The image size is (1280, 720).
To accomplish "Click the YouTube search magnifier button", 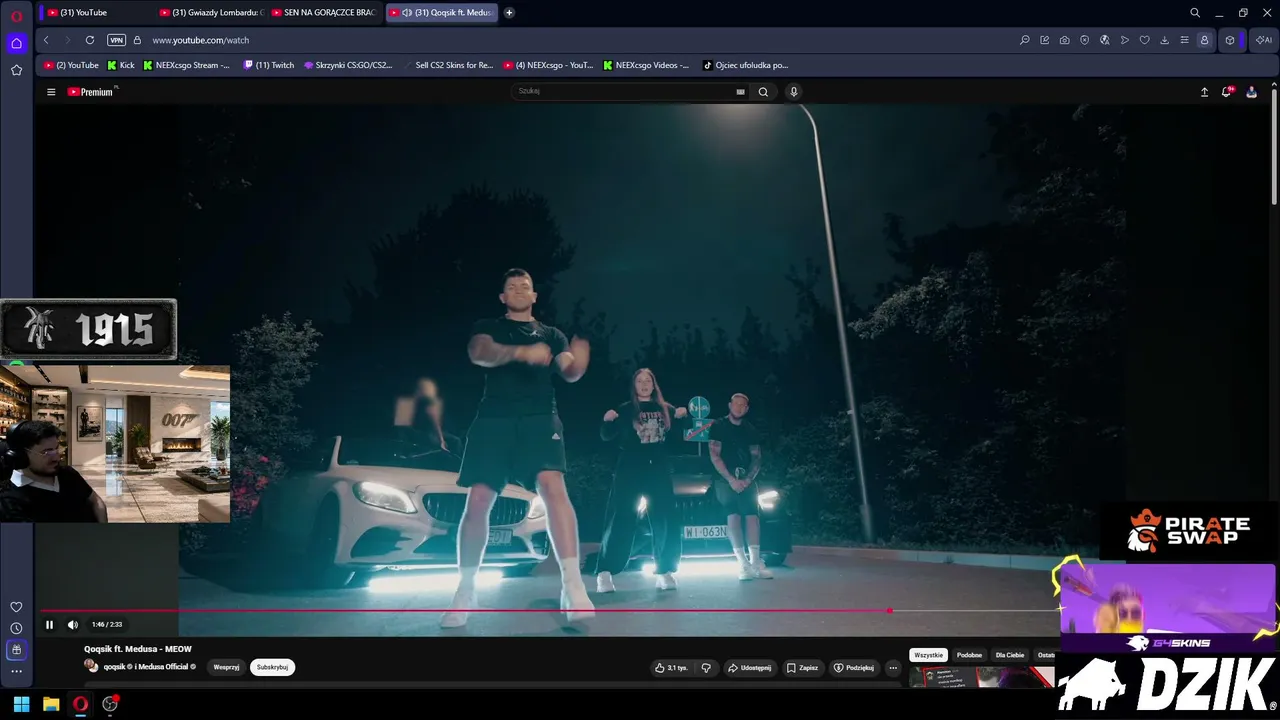I will point(763,92).
